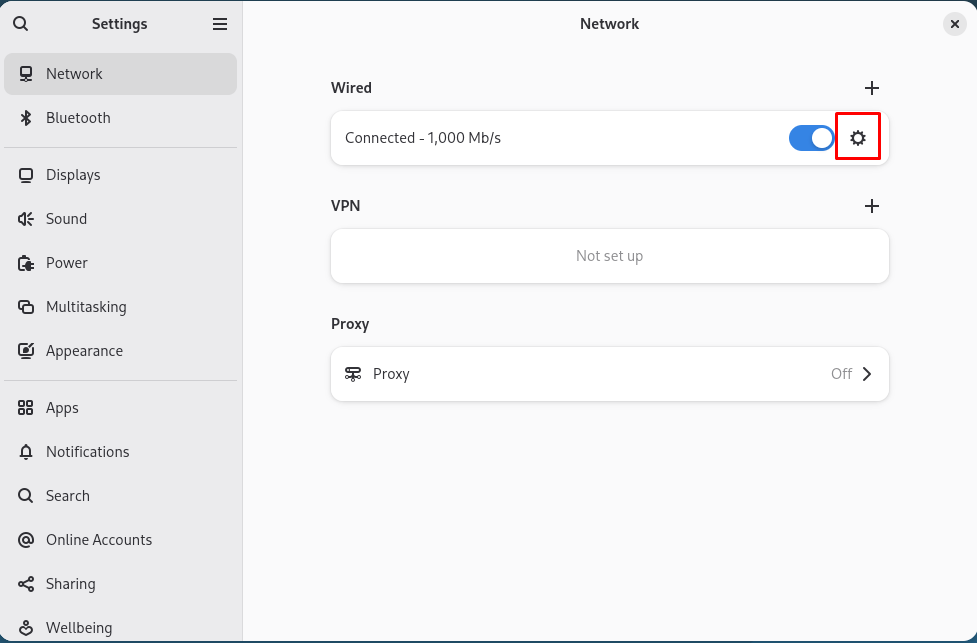
Task: Select Displays in the sidebar
Action: click(x=73, y=175)
